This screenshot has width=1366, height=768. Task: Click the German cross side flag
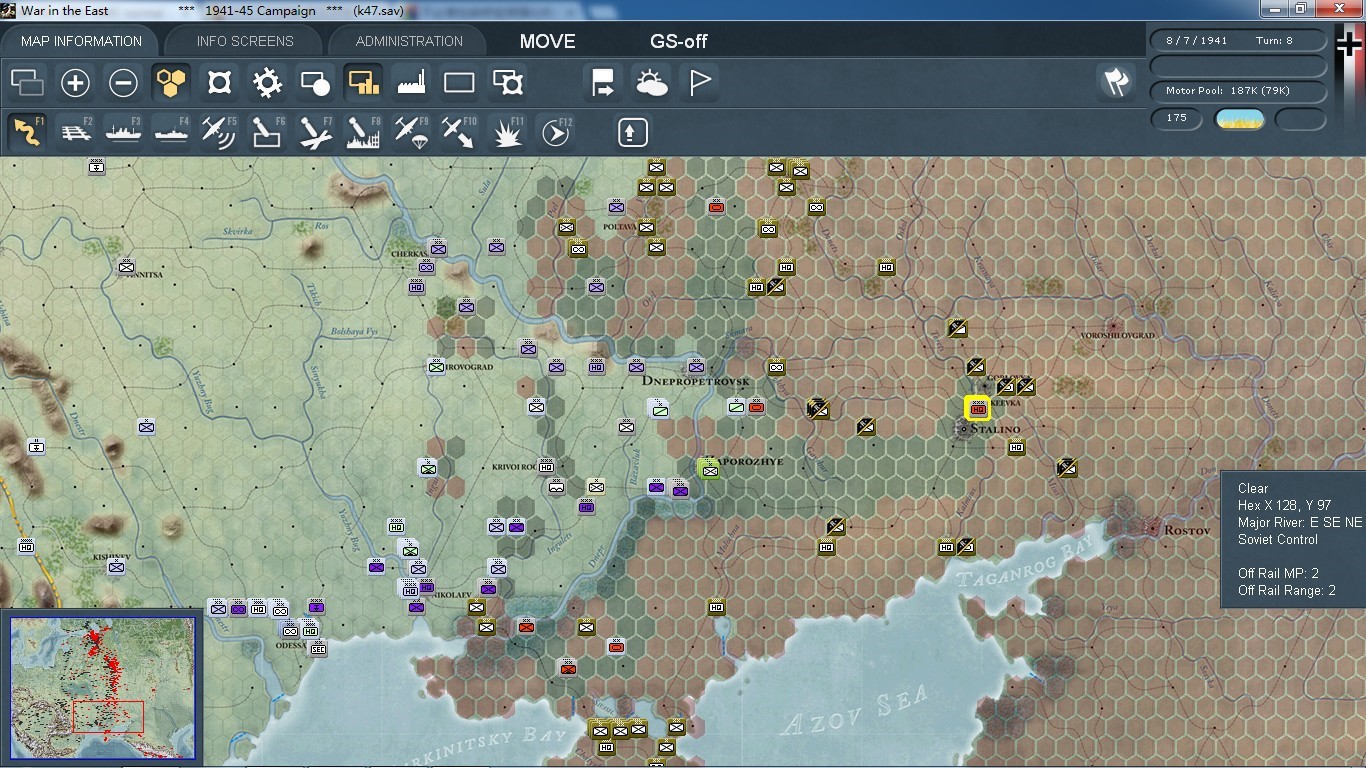point(1349,45)
